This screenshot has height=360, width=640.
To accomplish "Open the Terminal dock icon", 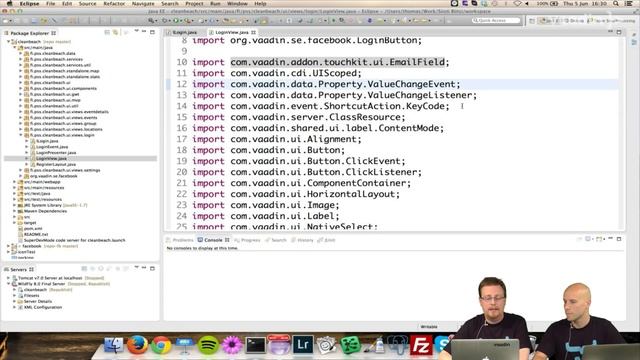I will pyautogui.click(x=256, y=345).
